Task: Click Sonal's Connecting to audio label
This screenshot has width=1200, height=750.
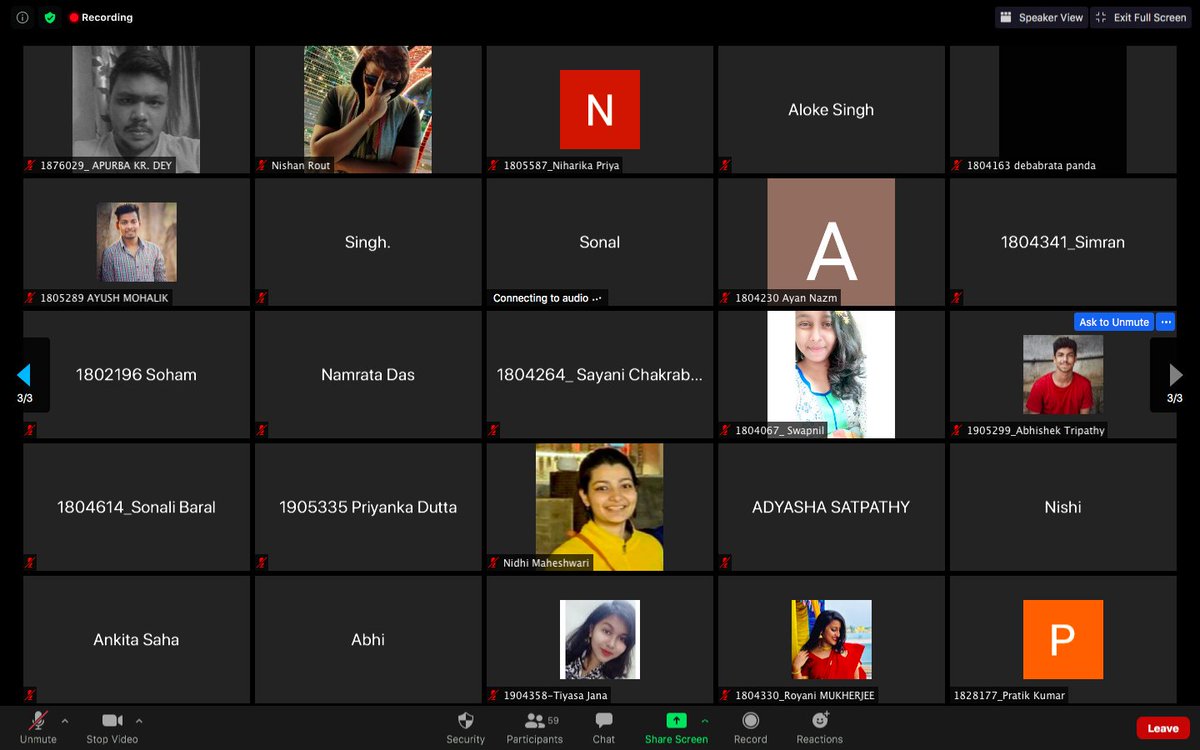Action: pos(548,298)
